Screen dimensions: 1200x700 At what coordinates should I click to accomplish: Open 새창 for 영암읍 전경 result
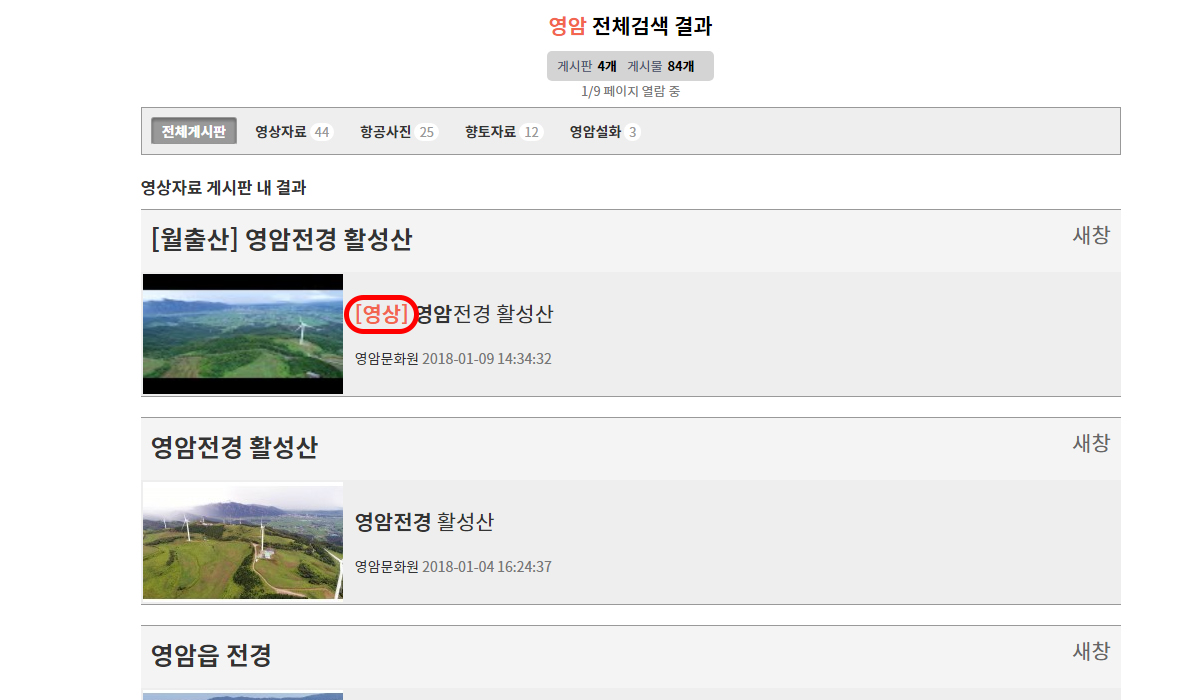tap(1091, 651)
